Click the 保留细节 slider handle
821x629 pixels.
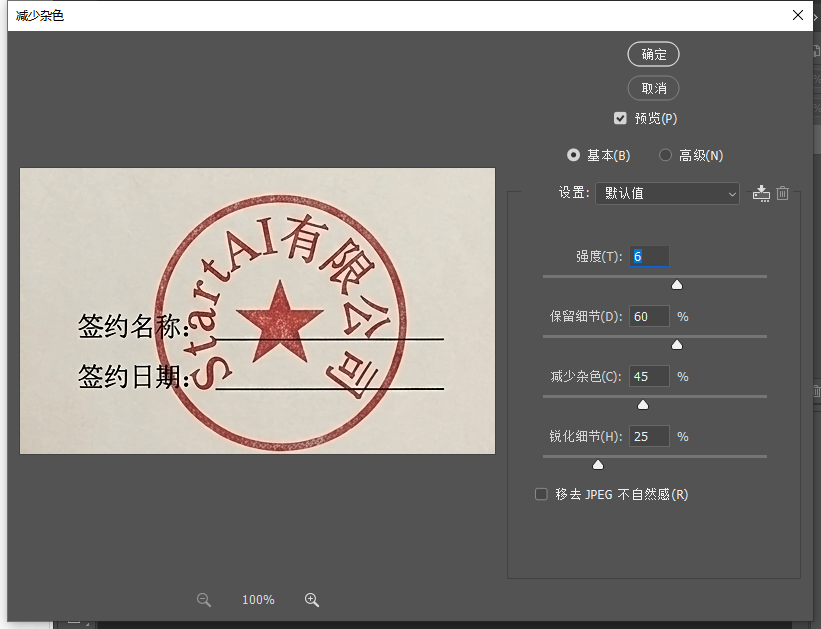click(677, 345)
